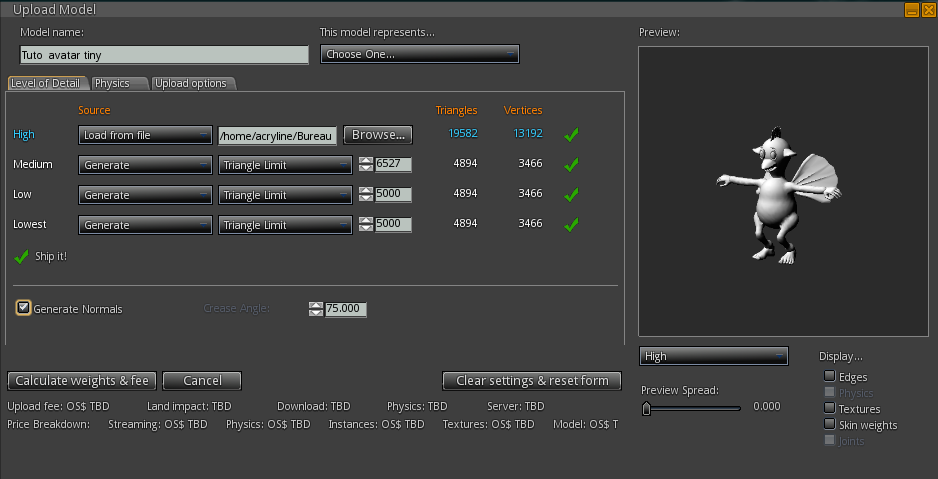
Task: Click the Preview Spread value 0.000
Action: pos(767,407)
